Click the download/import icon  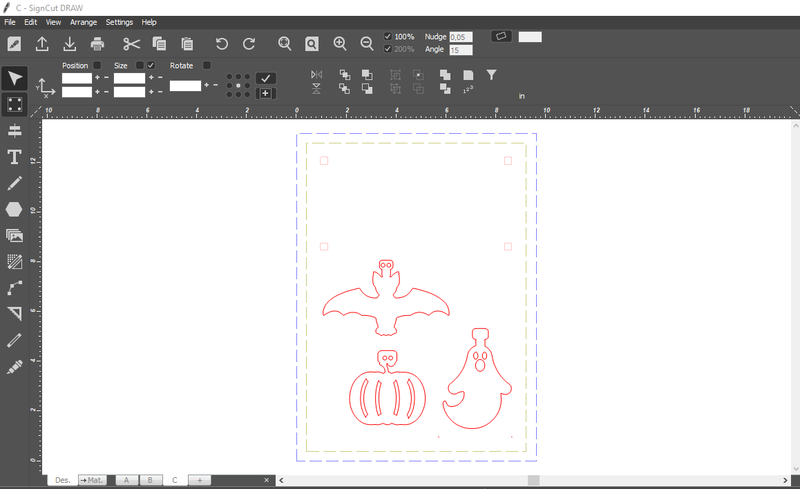tap(70, 44)
